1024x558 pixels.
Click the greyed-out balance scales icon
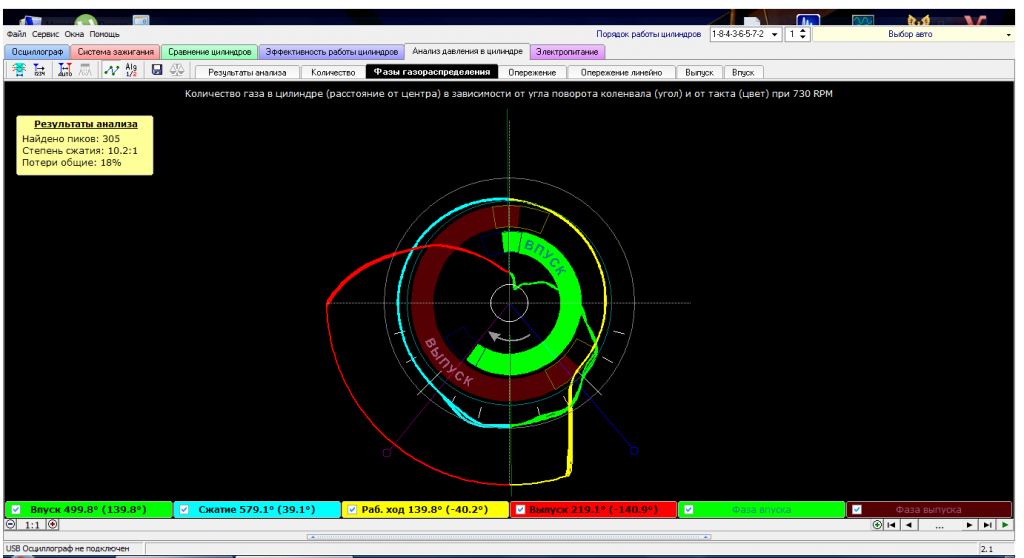pyautogui.click(x=177, y=69)
